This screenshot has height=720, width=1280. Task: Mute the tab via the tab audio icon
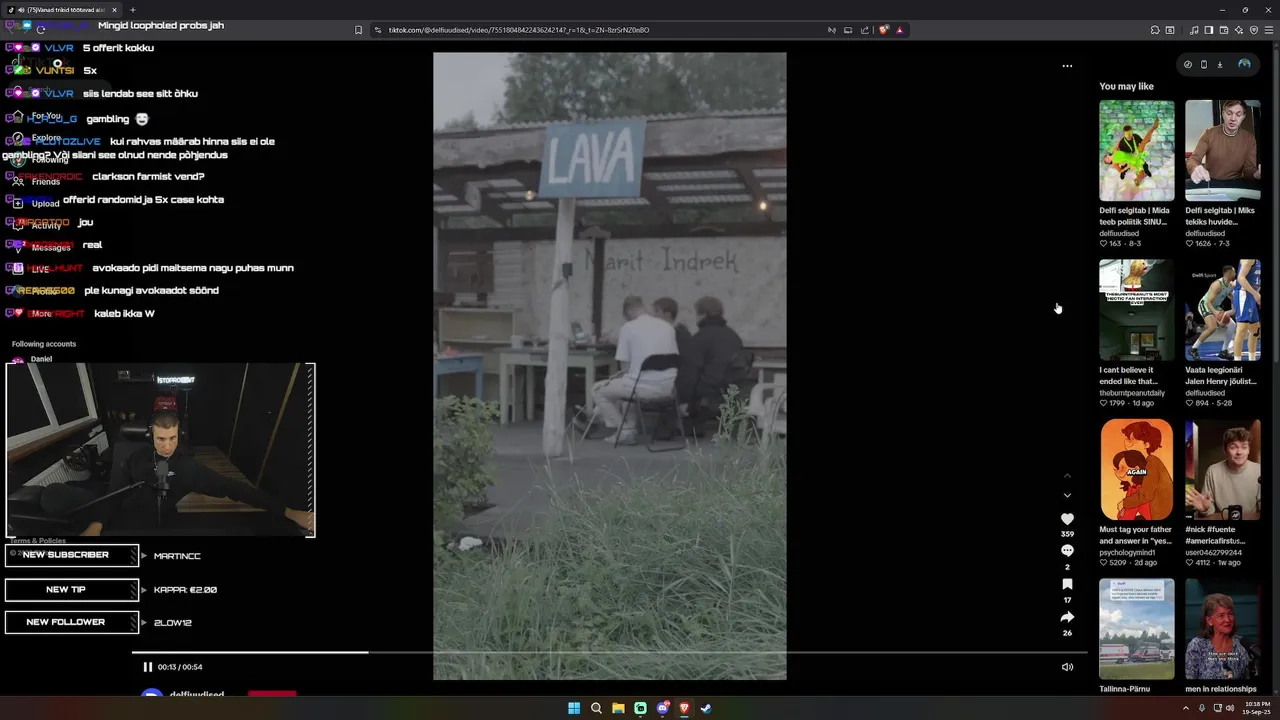(x=22, y=10)
